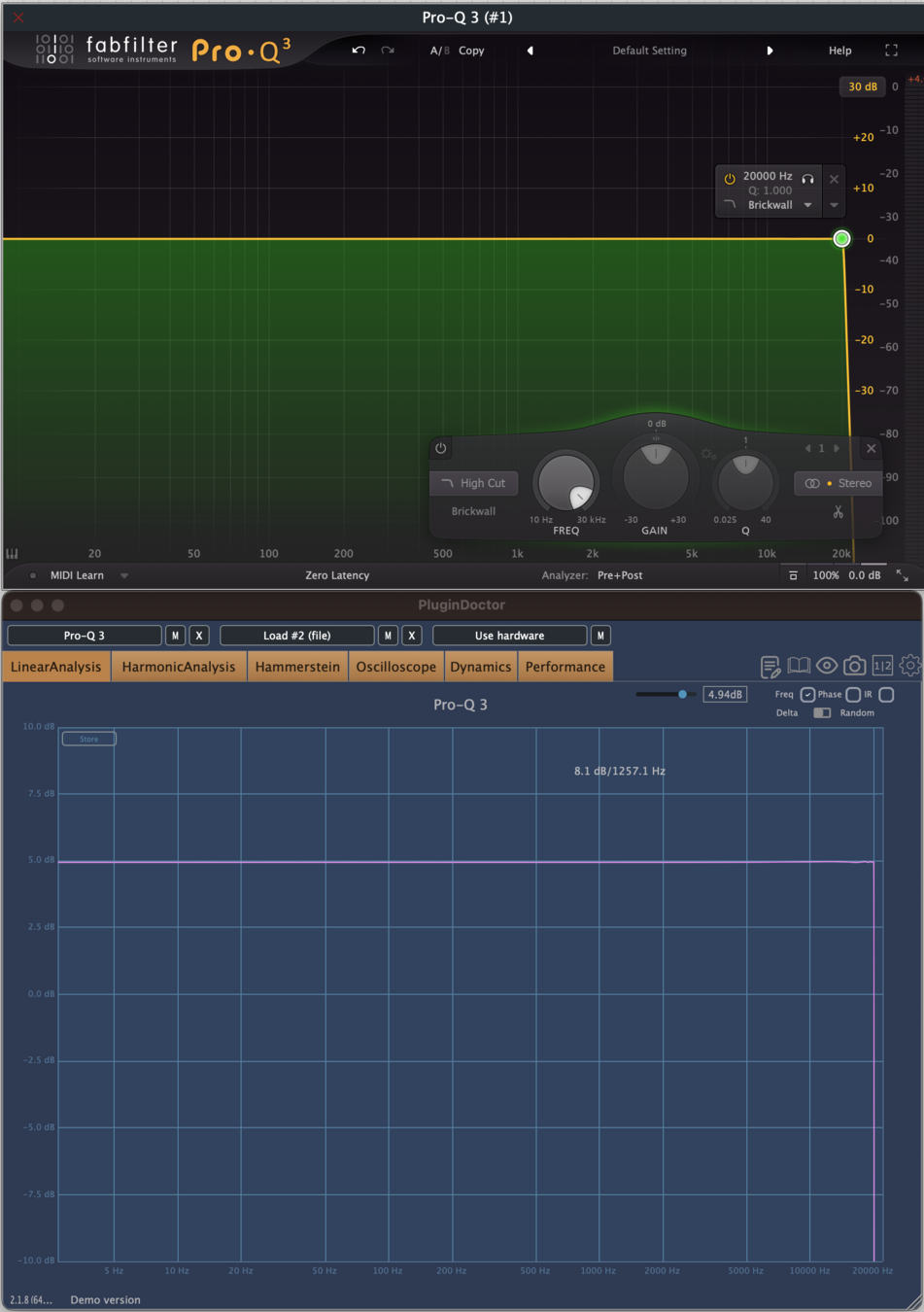This screenshot has height=1312, width=924.
Task: Toggle the M button next to Use hardware
Action: pos(600,636)
